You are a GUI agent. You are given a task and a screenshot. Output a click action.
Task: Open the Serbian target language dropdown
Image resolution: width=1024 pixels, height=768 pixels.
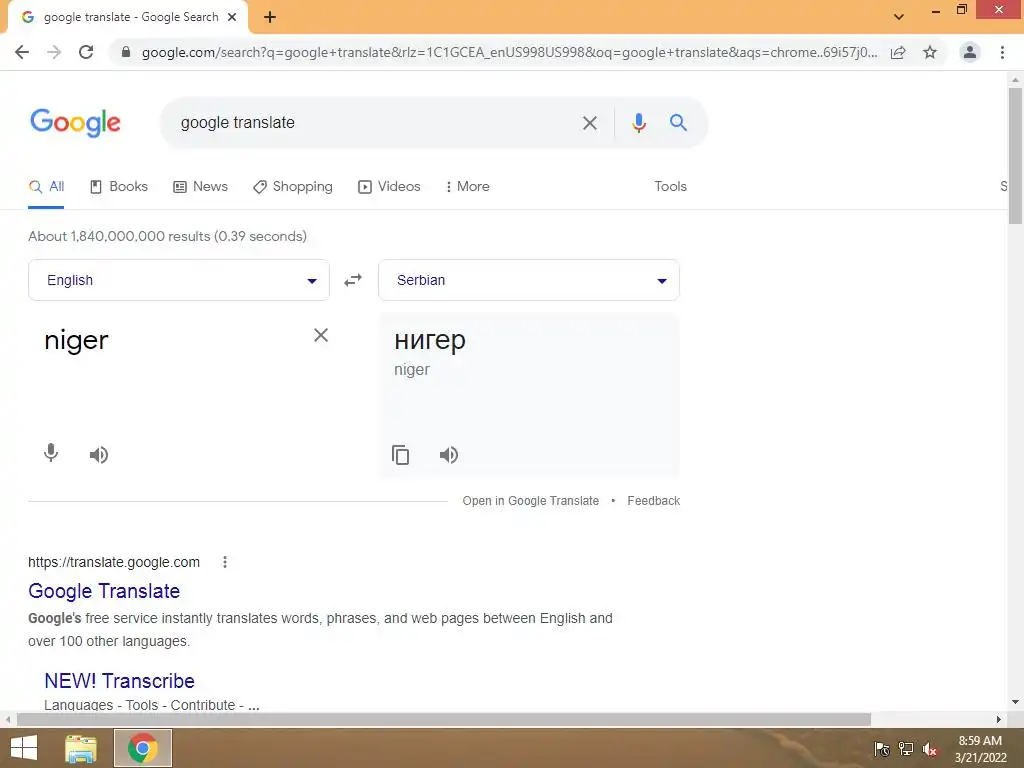click(x=529, y=280)
